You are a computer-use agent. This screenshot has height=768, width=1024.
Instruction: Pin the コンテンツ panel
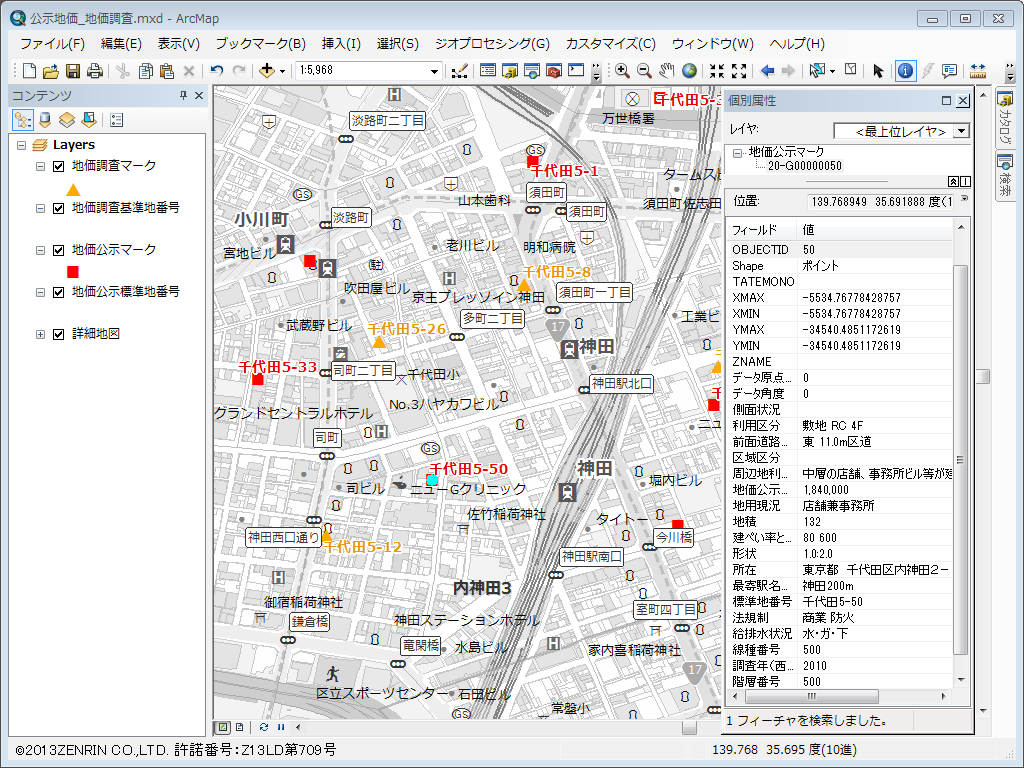tap(184, 95)
